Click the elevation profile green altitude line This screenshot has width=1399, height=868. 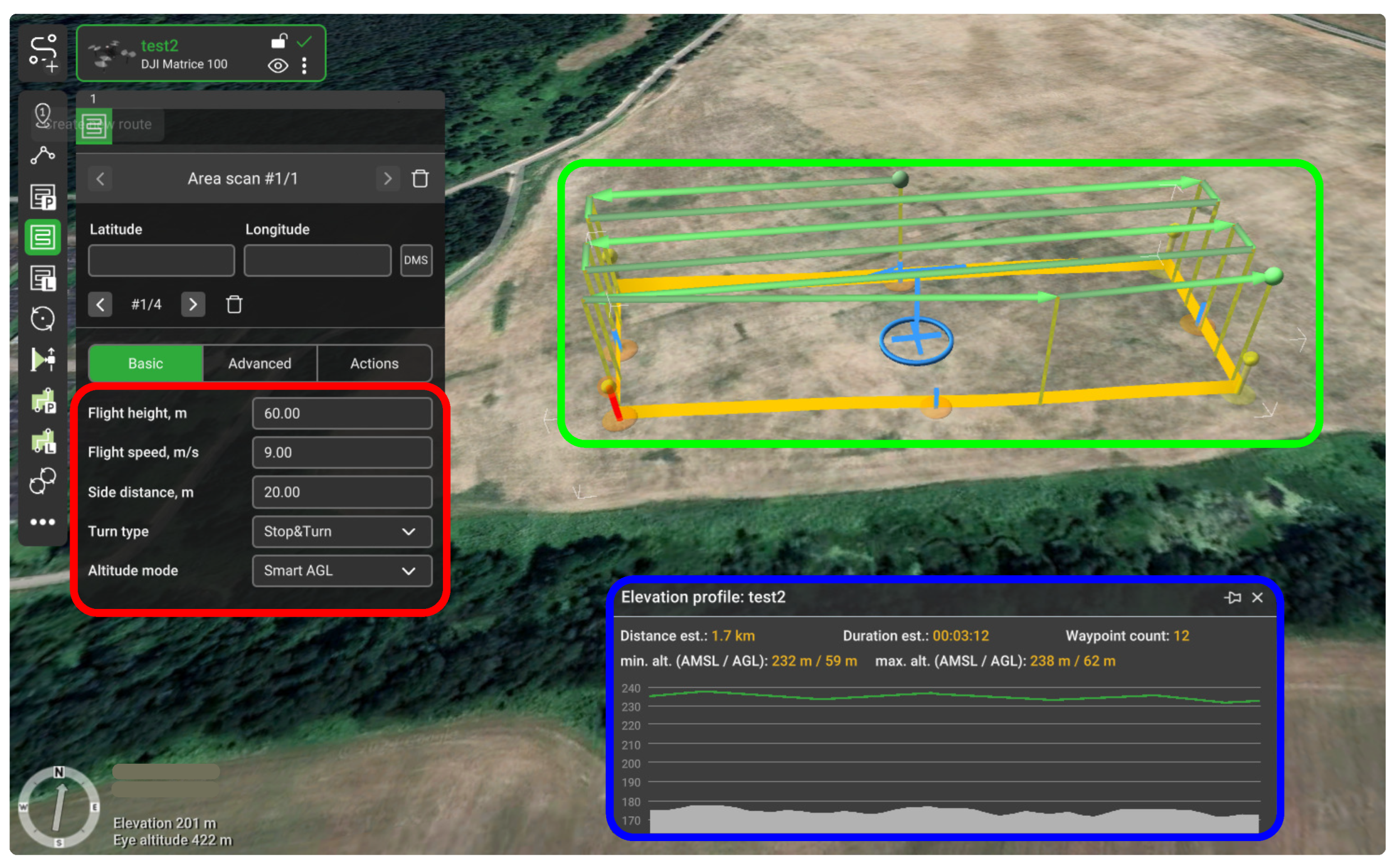pos(953,696)
